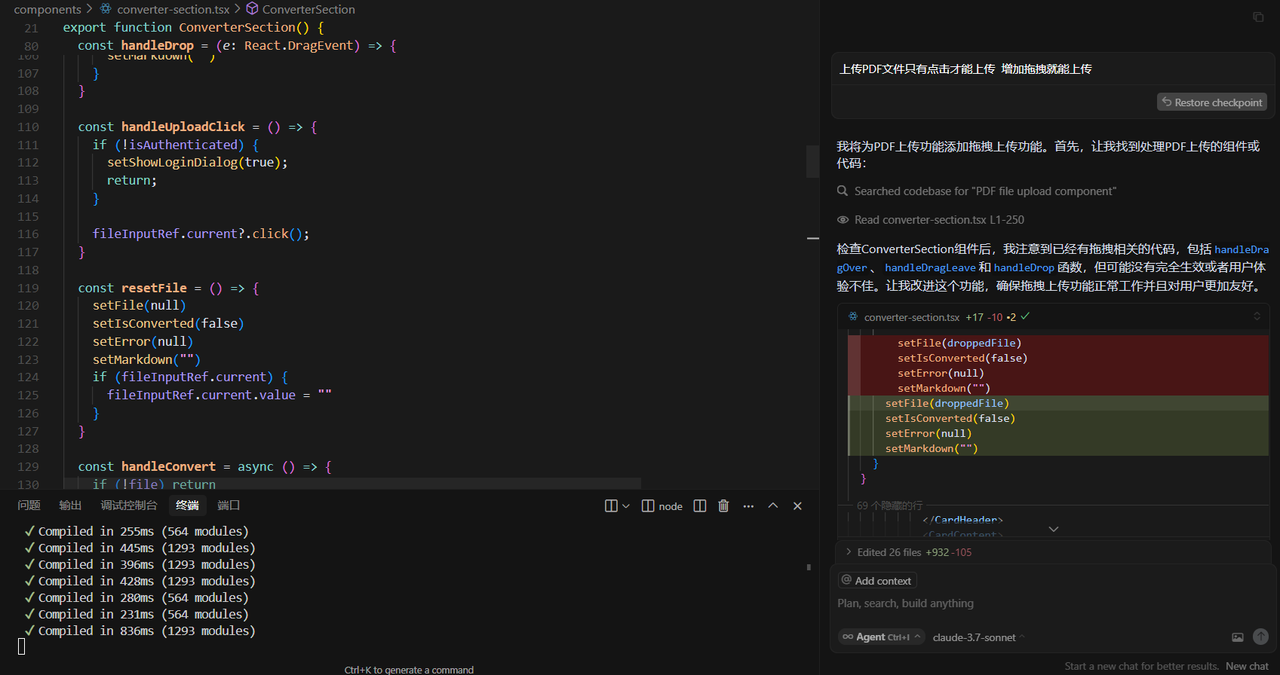Image resolution: width=1280 pixels, height=675 pixels.
Task: Switch to the 输出 panel tab
Action: [70, 506]
